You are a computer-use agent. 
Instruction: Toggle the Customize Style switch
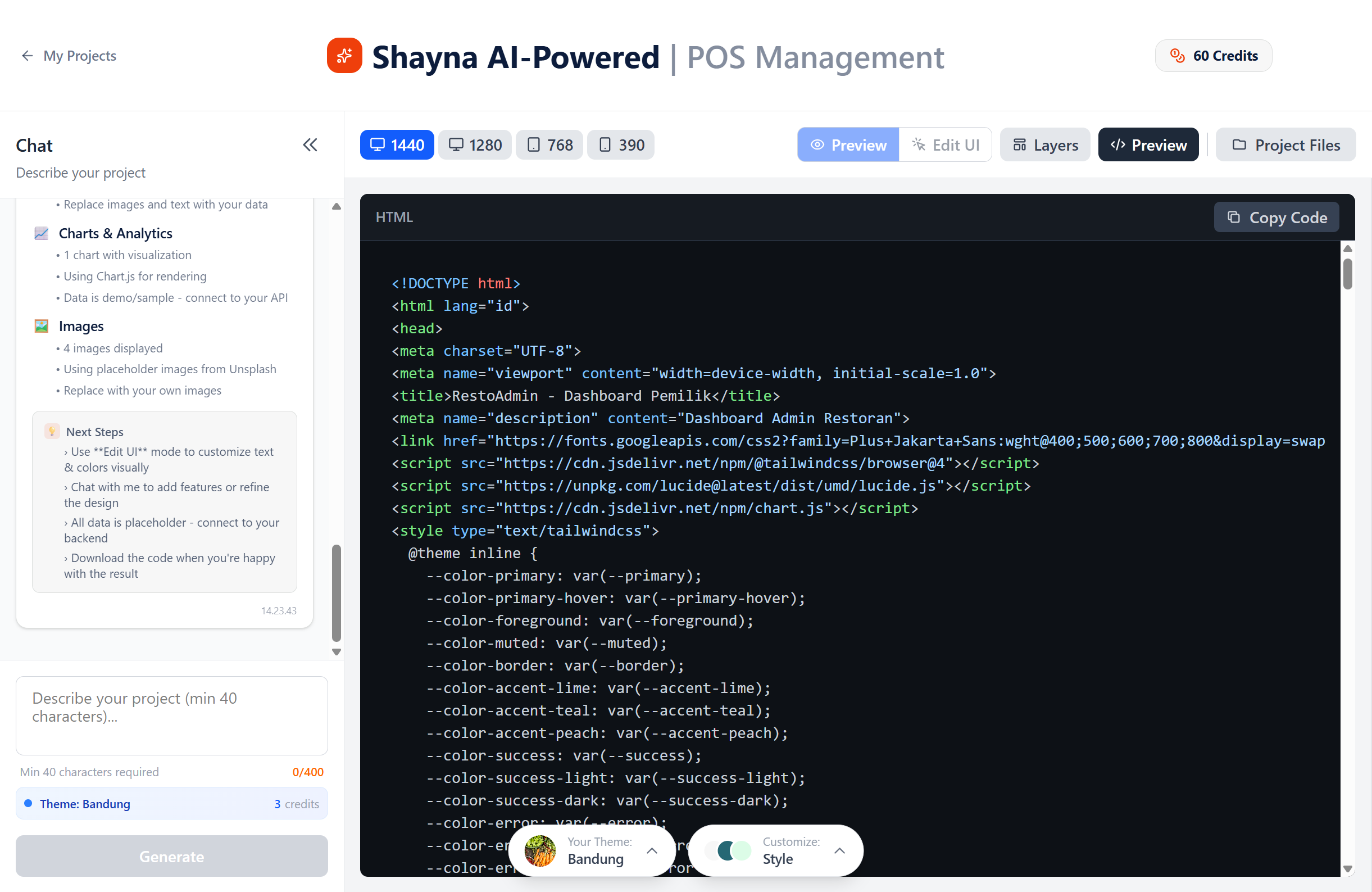[x=728, y=850]
